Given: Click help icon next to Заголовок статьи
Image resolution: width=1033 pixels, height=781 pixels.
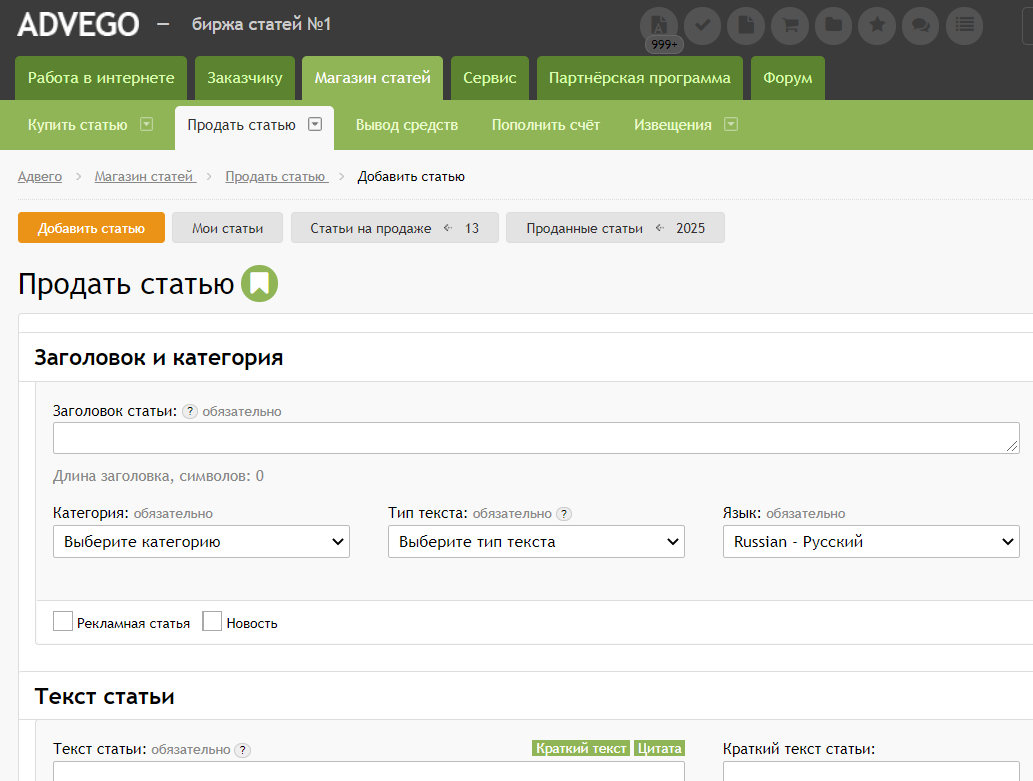Looking at the screenshot, I should [x=190, y=411].
